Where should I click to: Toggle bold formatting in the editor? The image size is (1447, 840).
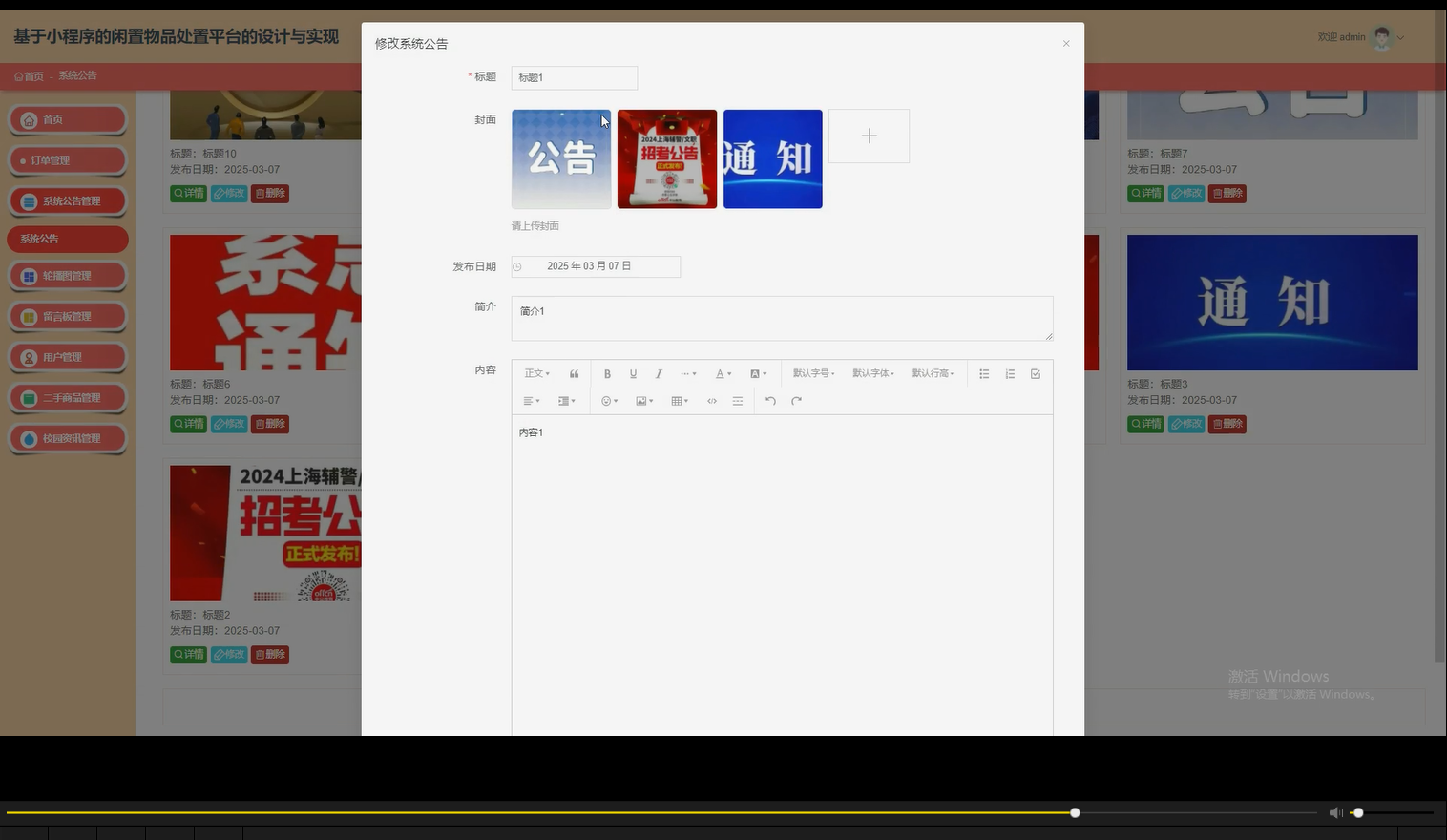607,373
